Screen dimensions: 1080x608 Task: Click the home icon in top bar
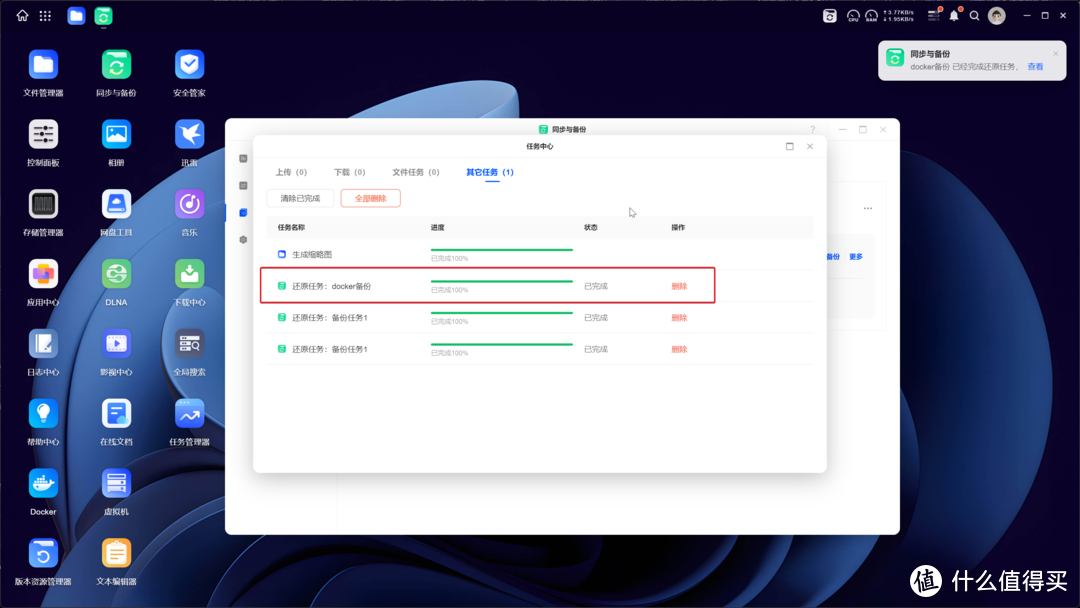click(x=22, y=15)
